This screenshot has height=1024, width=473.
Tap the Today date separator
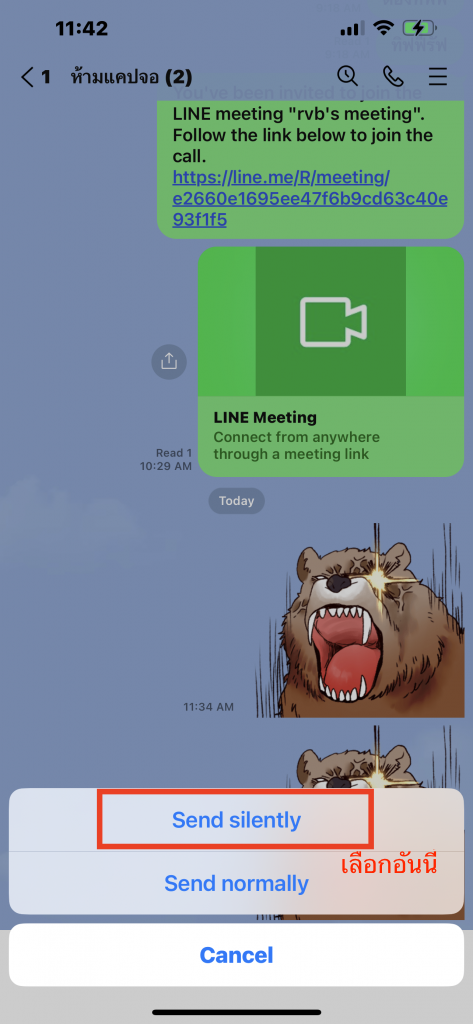[236, 501]
